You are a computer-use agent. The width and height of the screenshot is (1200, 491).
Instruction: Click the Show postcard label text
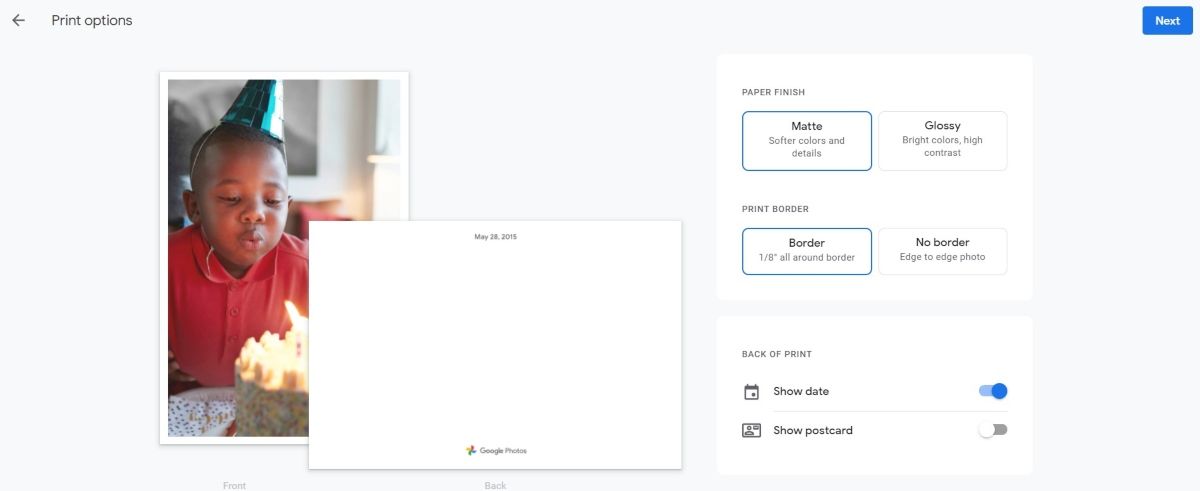[x=813, y=431]
